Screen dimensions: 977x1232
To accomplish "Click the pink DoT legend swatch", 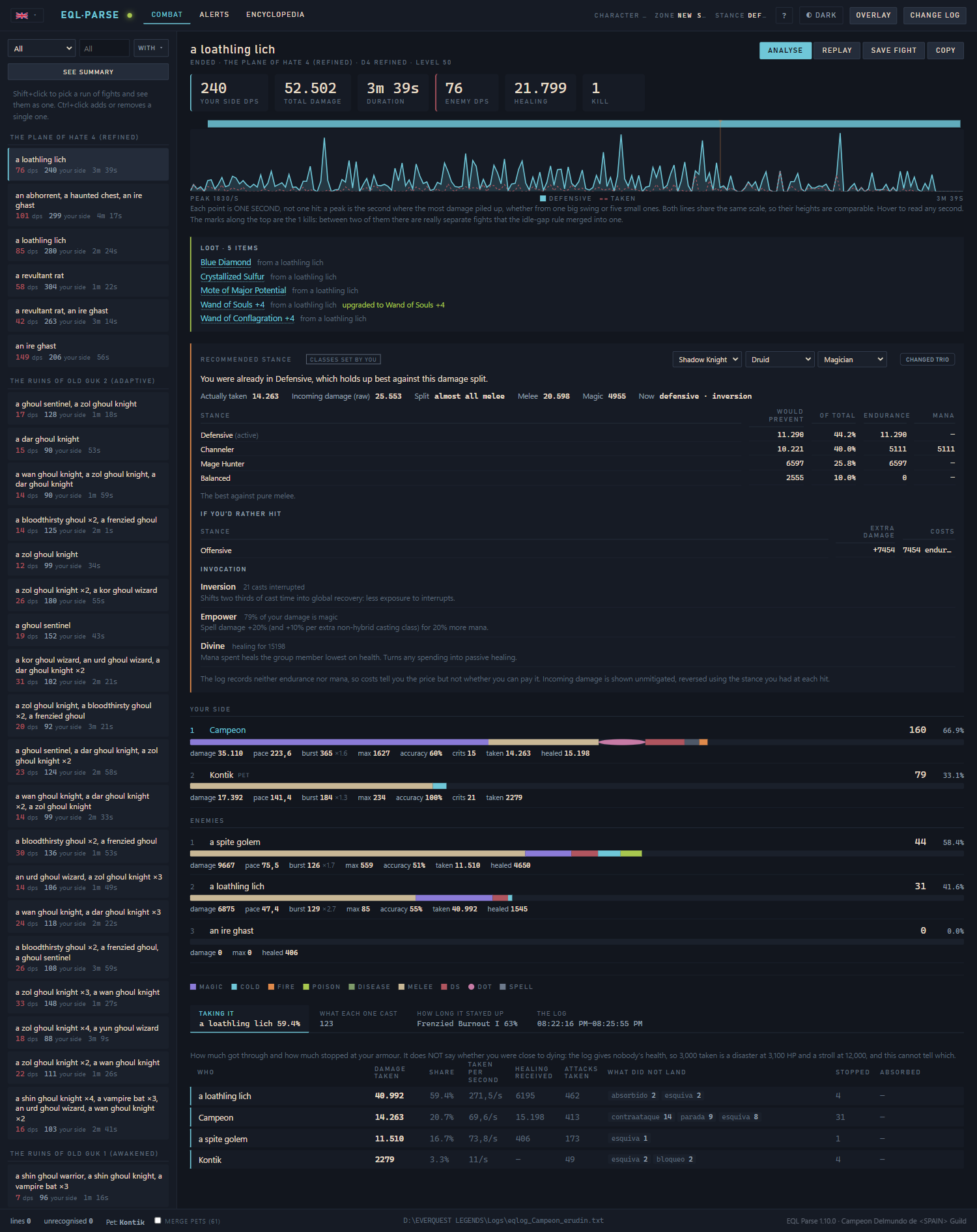I will click(x=471, y=986).
